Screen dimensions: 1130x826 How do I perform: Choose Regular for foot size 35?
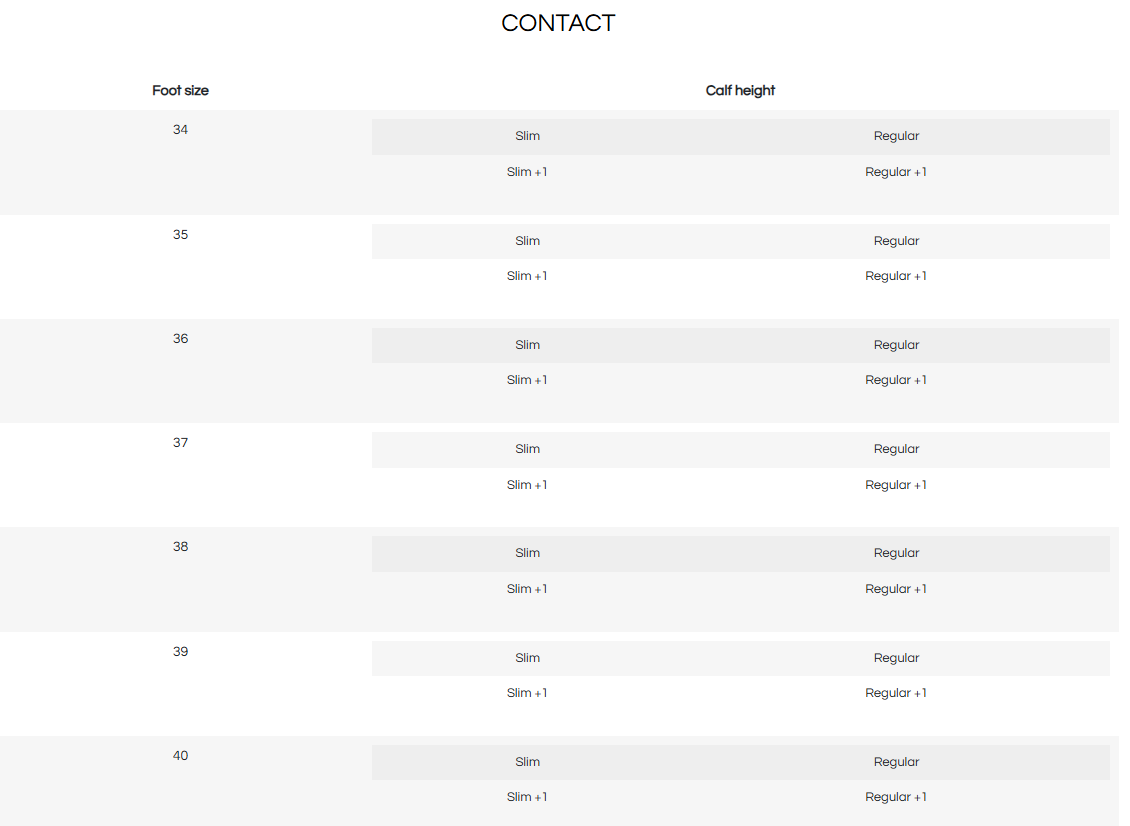click(x=897, y=241)
